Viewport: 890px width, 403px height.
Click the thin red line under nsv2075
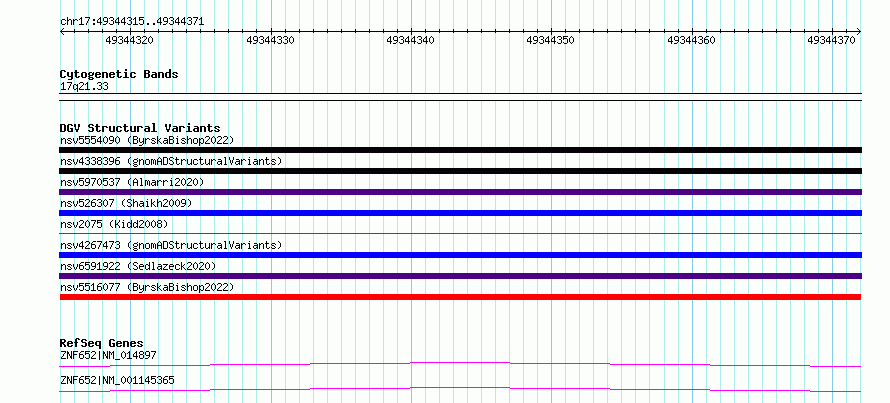(x=460, y=233)
